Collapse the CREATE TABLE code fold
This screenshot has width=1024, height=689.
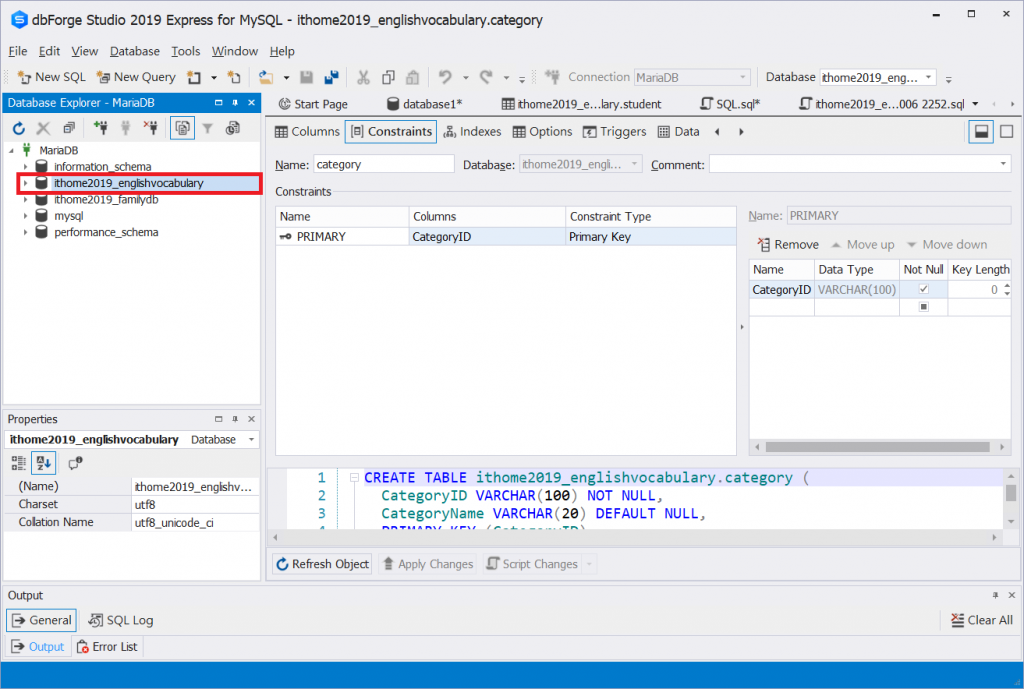click(354, 477)
